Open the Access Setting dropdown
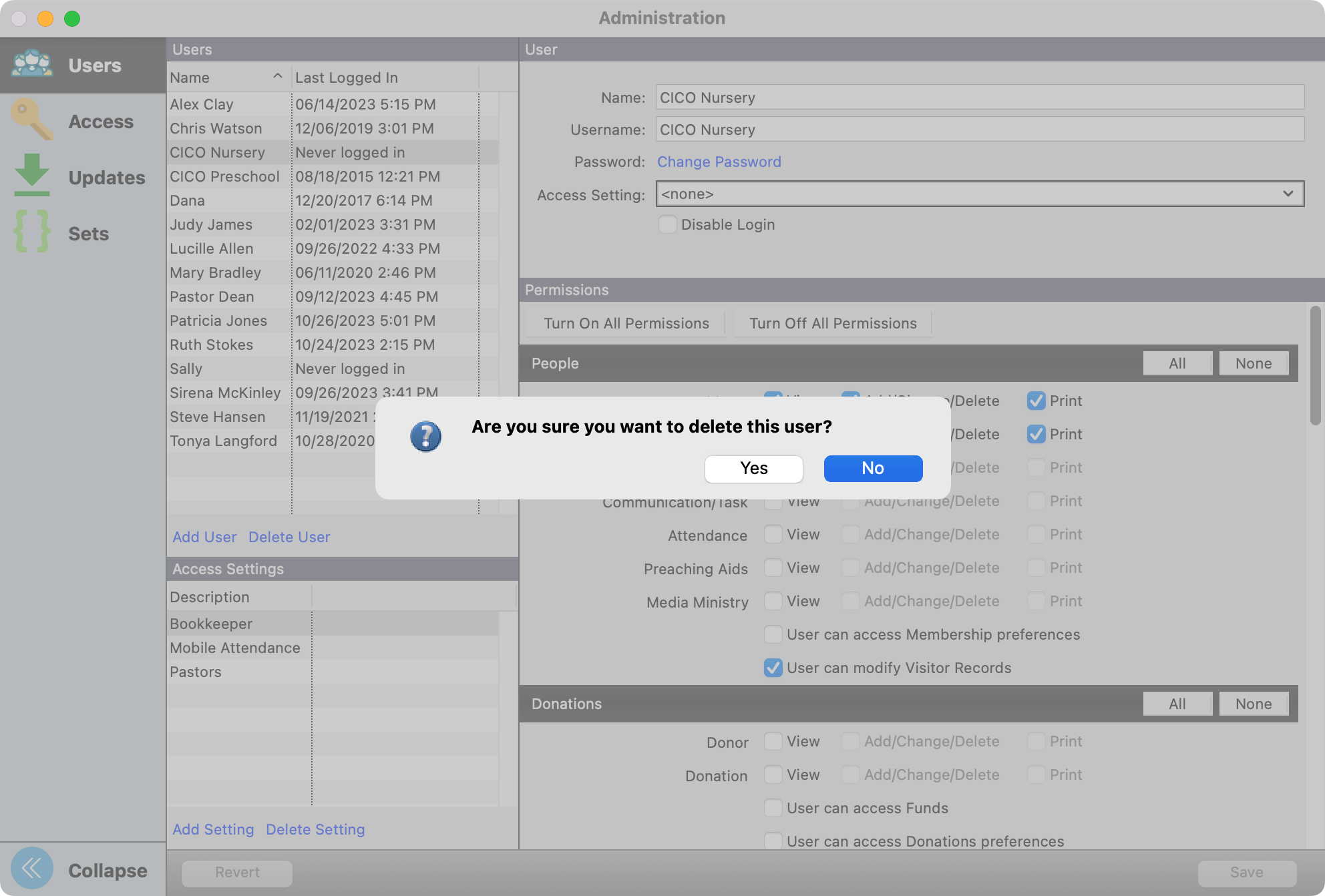Screen dimensions: 1325x896 coord(979,194)
